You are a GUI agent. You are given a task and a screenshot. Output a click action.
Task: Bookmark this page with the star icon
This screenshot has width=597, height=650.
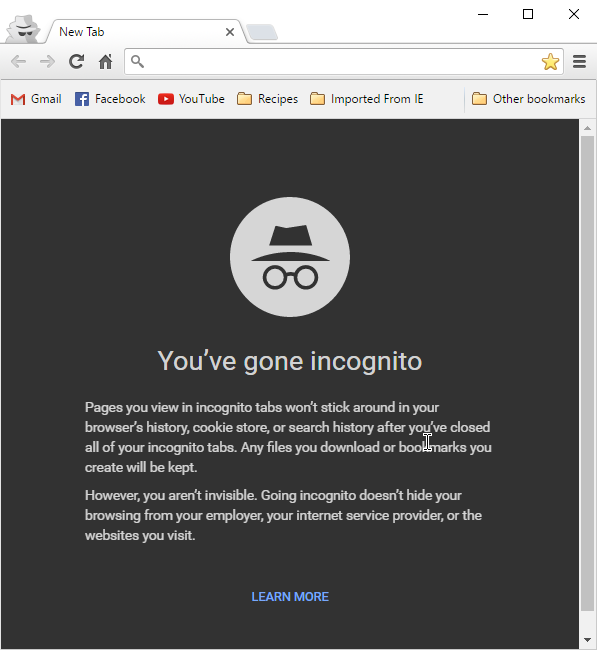pos(550,62)
